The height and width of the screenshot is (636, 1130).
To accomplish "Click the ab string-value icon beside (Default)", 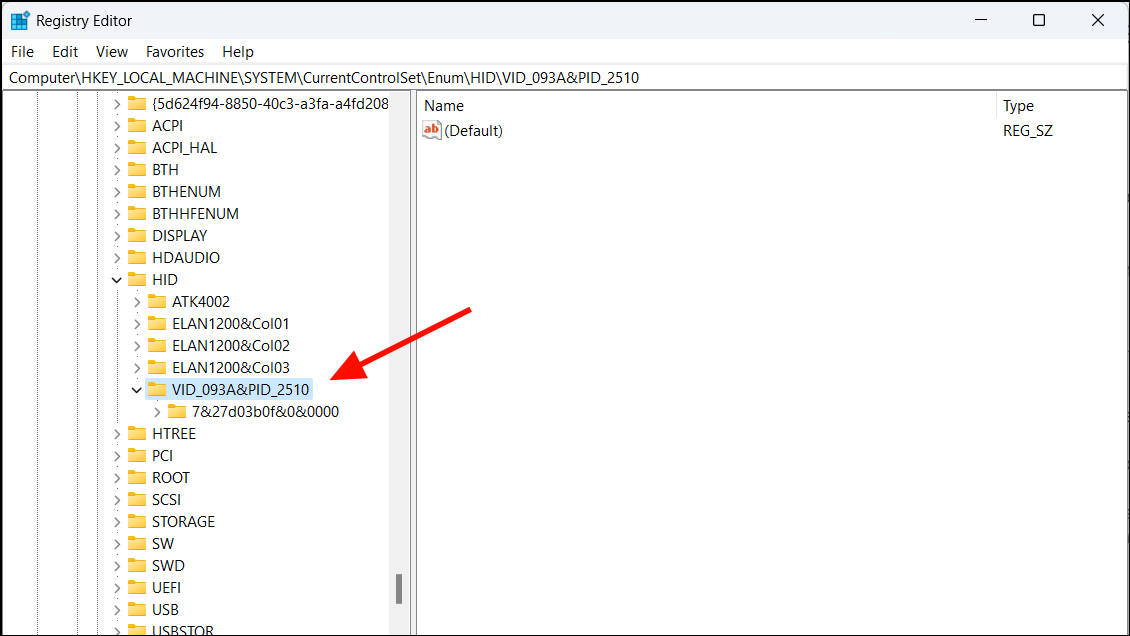I will pyautogui.click(x=431, y=129).
